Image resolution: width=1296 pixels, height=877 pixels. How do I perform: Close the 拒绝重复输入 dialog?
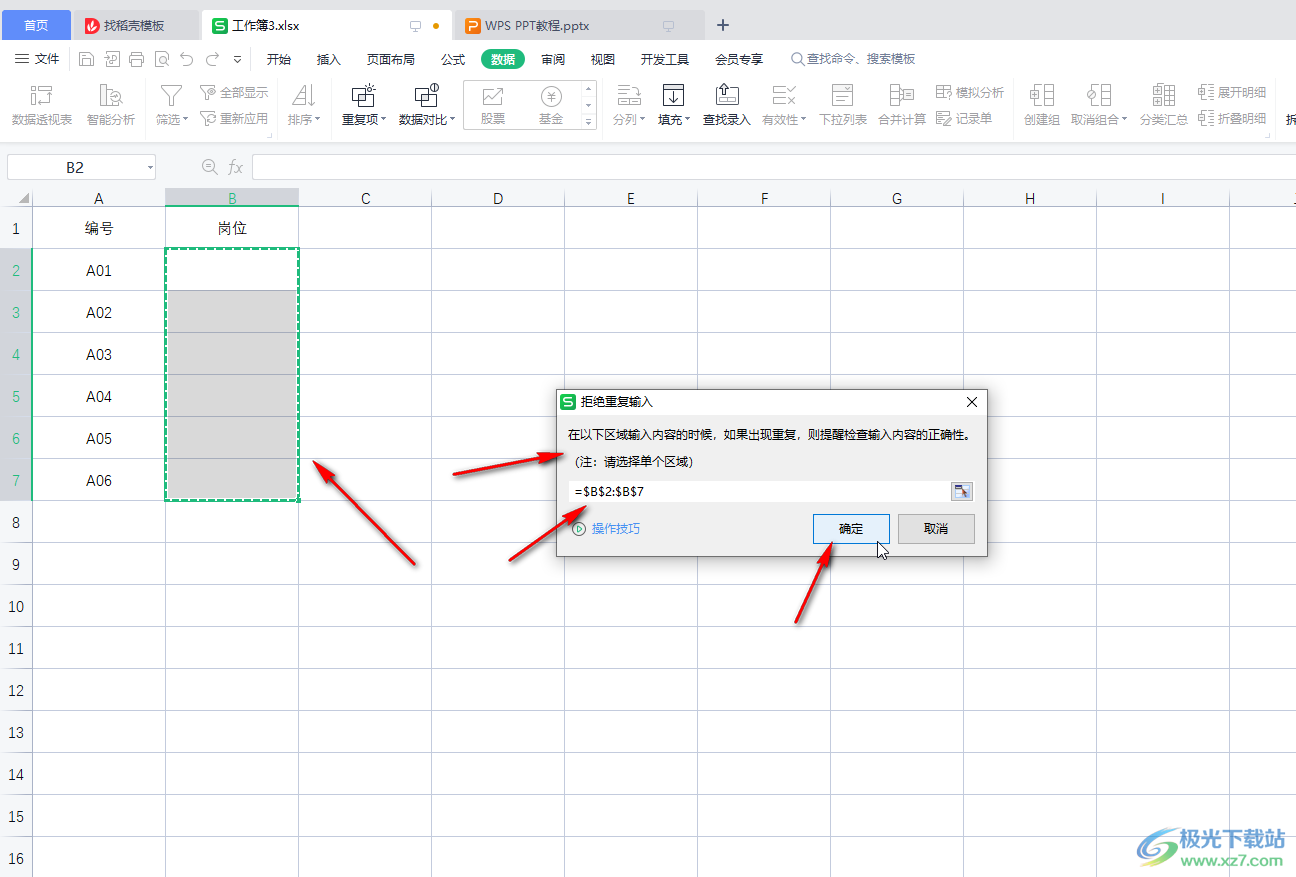[972, 401]
